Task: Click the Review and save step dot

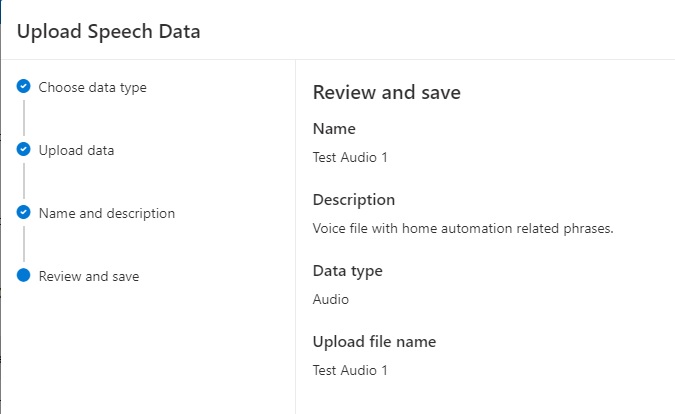Action: (24, 276)
